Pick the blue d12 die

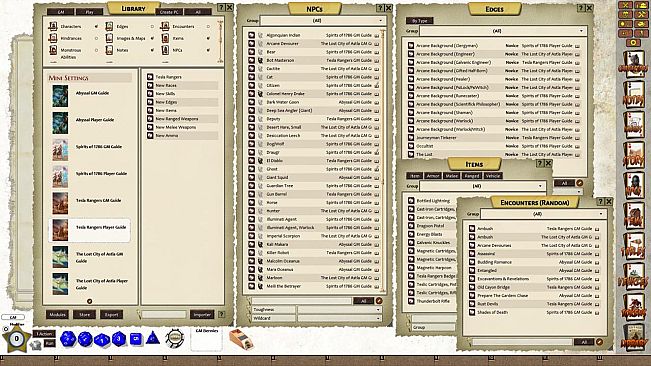85,339
